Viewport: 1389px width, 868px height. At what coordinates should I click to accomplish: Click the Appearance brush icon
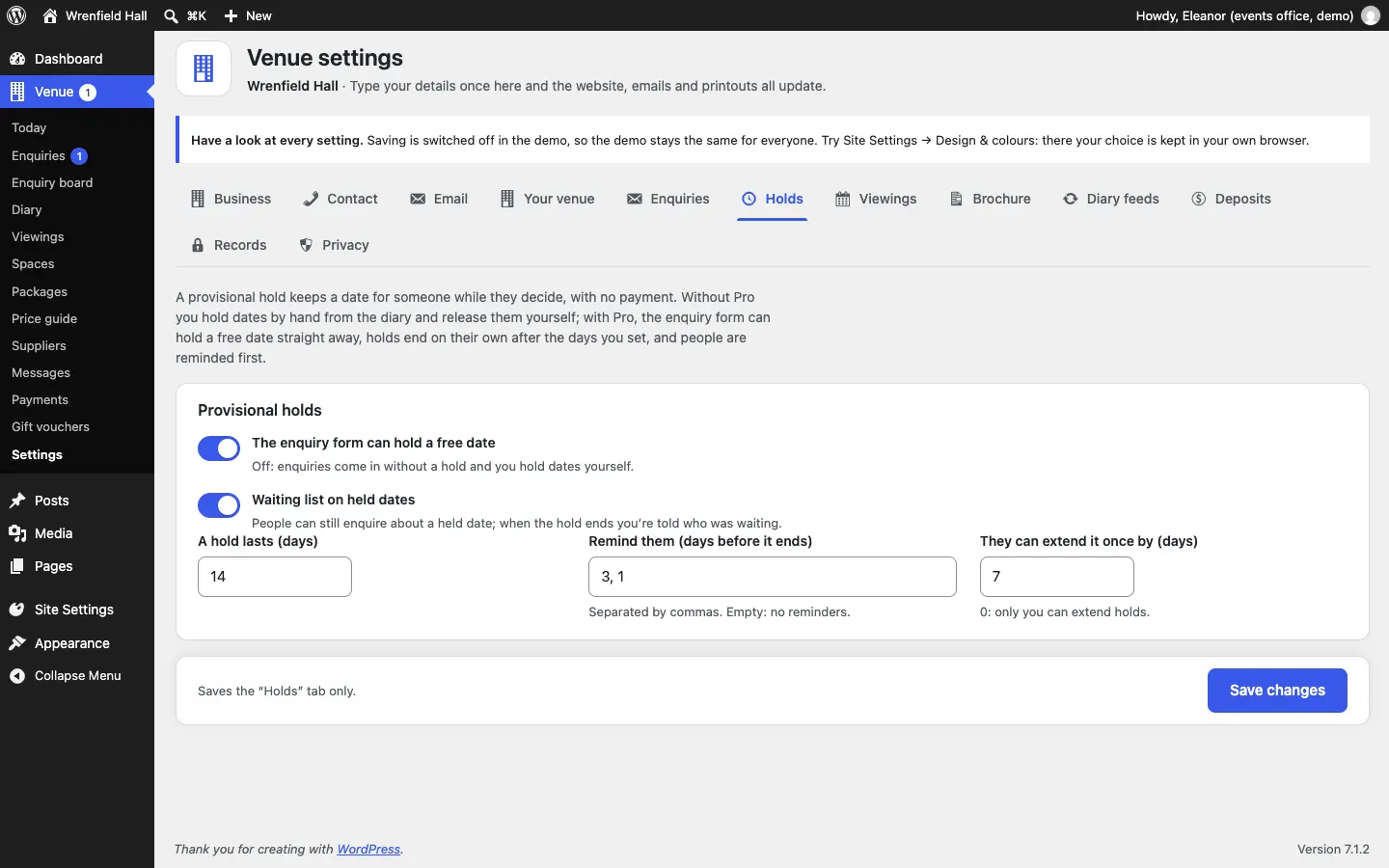click(x=17, y=643)
